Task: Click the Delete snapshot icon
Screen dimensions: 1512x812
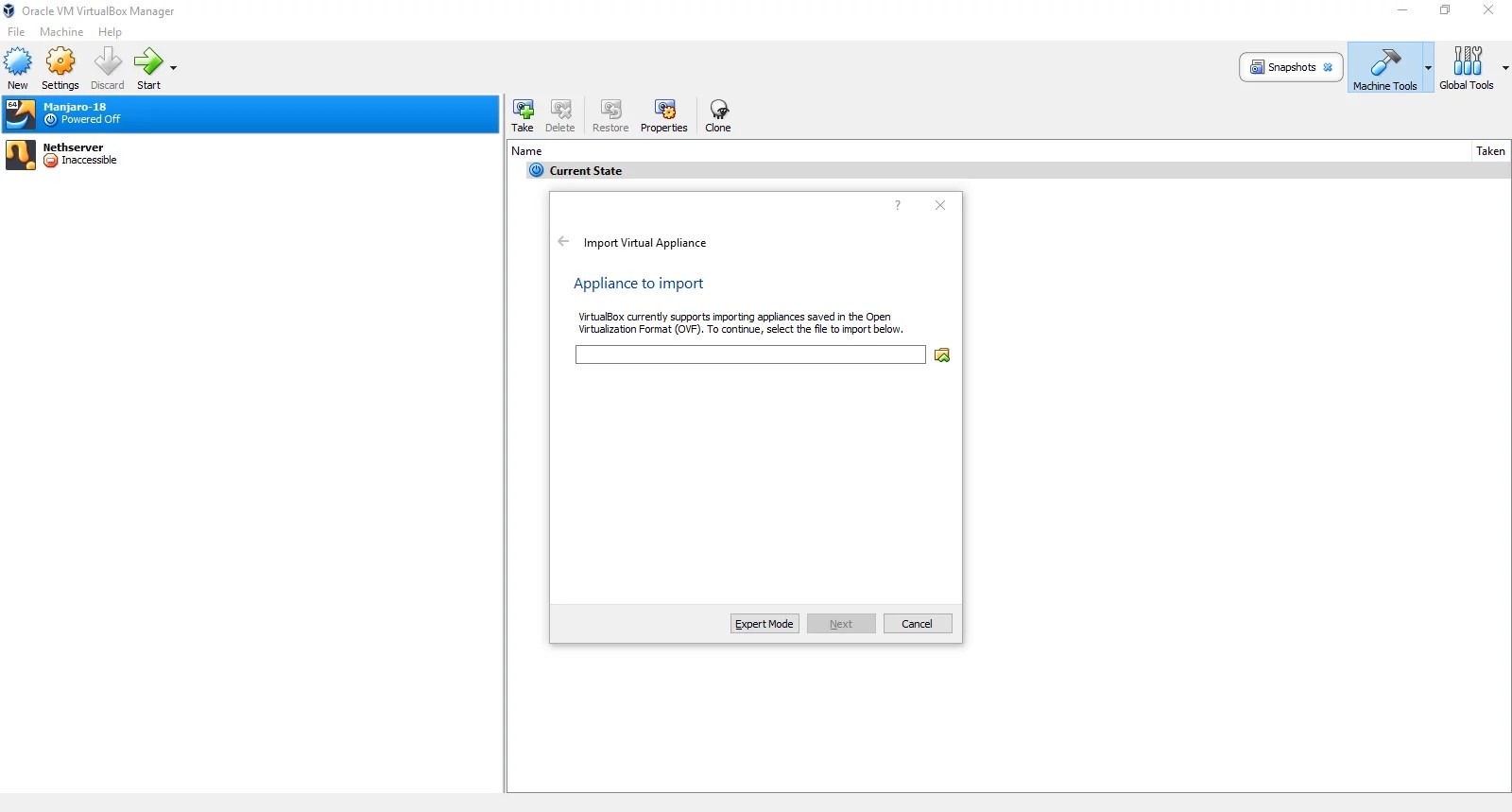Action: (560, 110)
